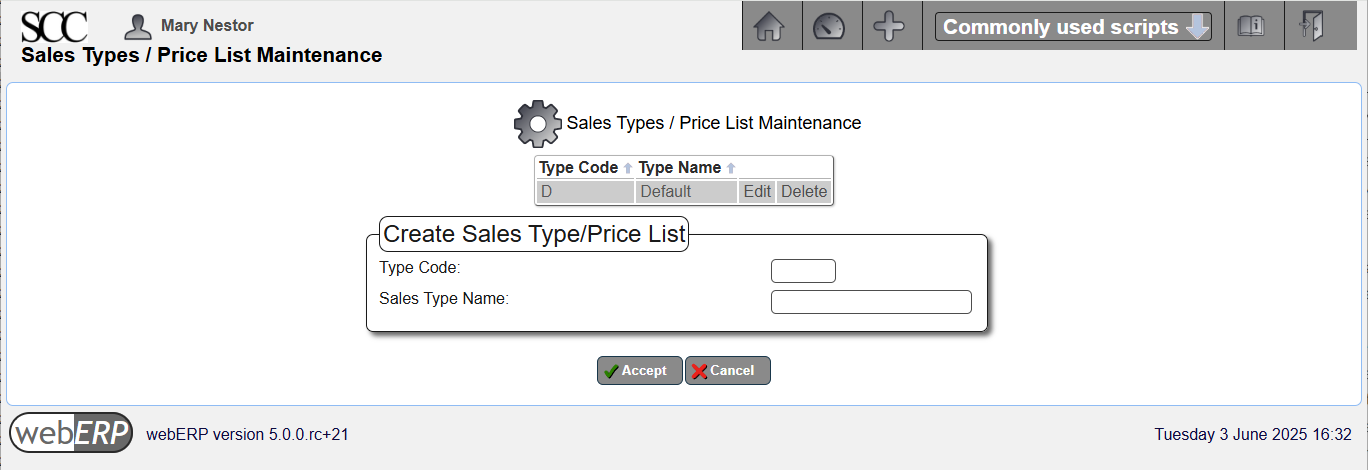Click the user profile avatar icon
The image size is (1368, 470).
point(137,26)
